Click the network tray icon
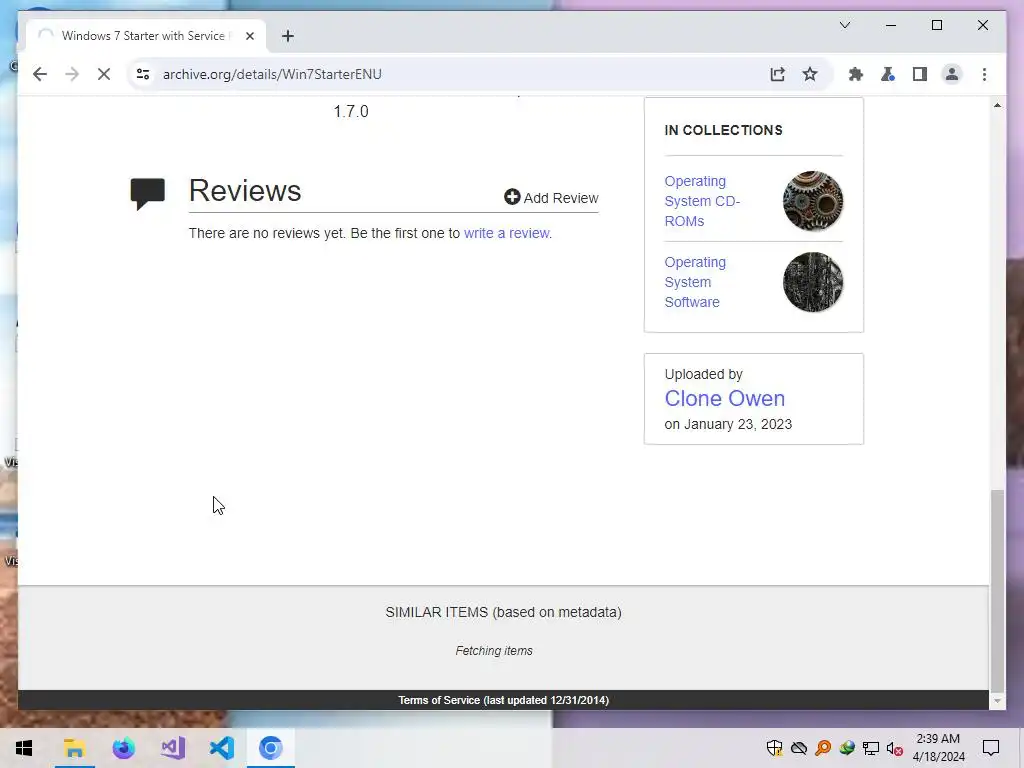Image resolution: width=1024 pixels, height=768 pixels. tap(871, 748)
